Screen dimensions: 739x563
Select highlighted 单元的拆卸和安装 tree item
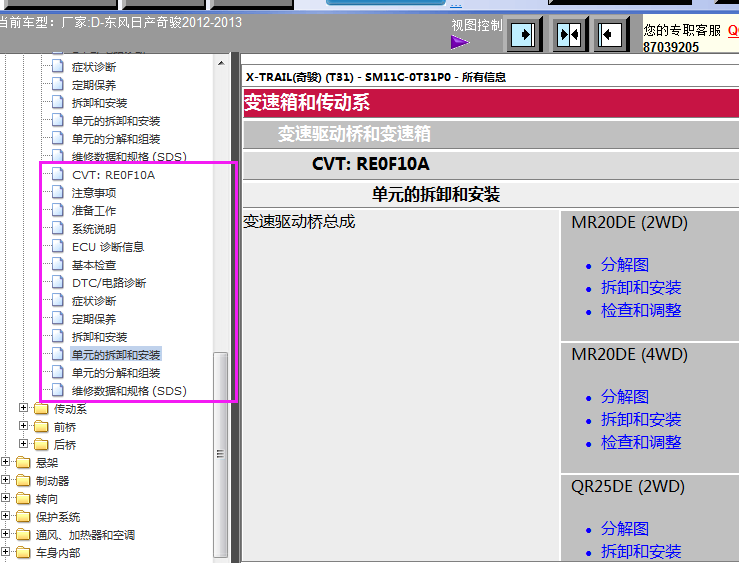(116, 355)
